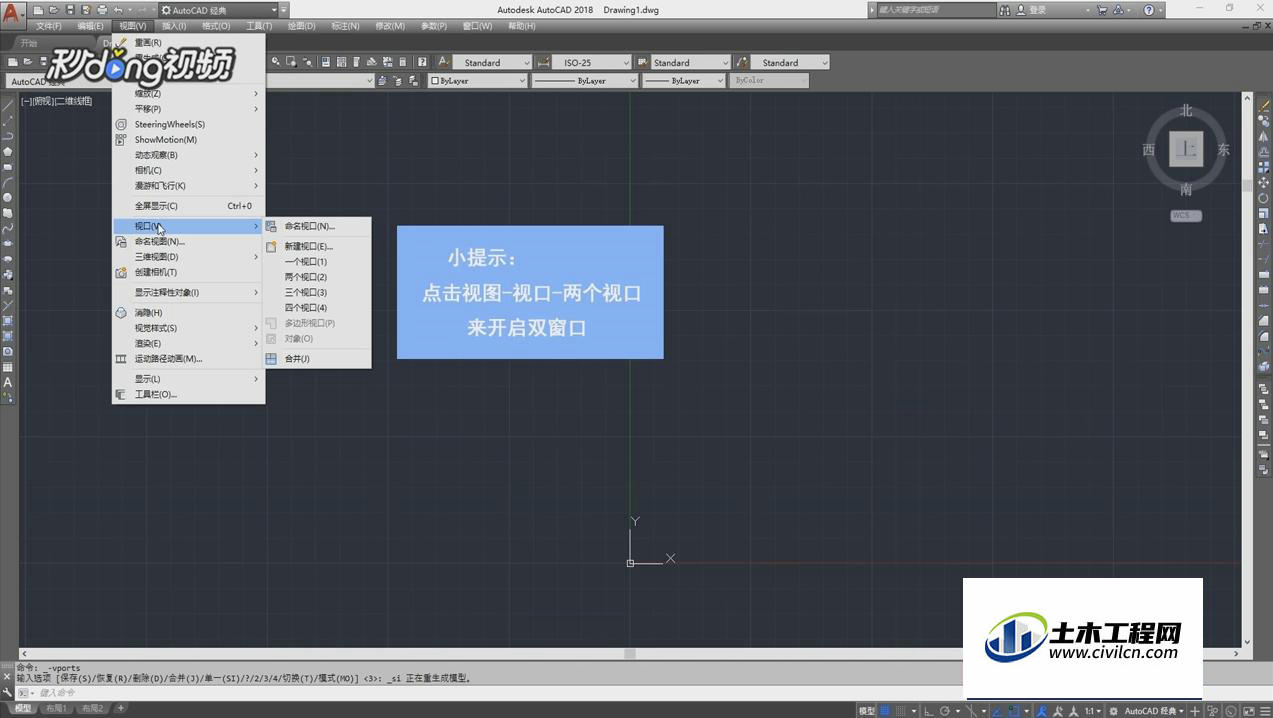
Task: Open 运动路径动画(M)... dialog
Action: pos(188,359)
